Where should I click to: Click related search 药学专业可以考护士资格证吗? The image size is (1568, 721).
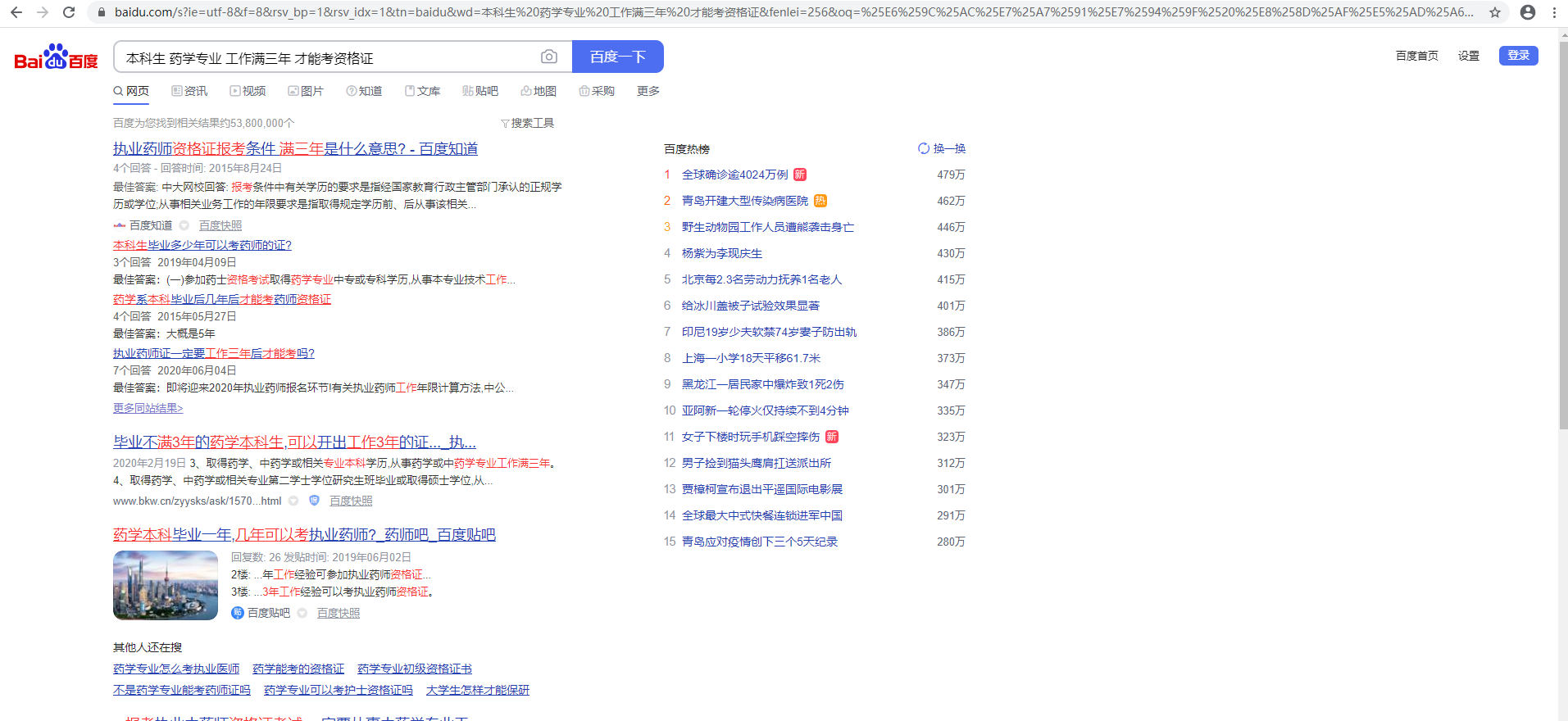pyautogui.click(x=339, y=691)
